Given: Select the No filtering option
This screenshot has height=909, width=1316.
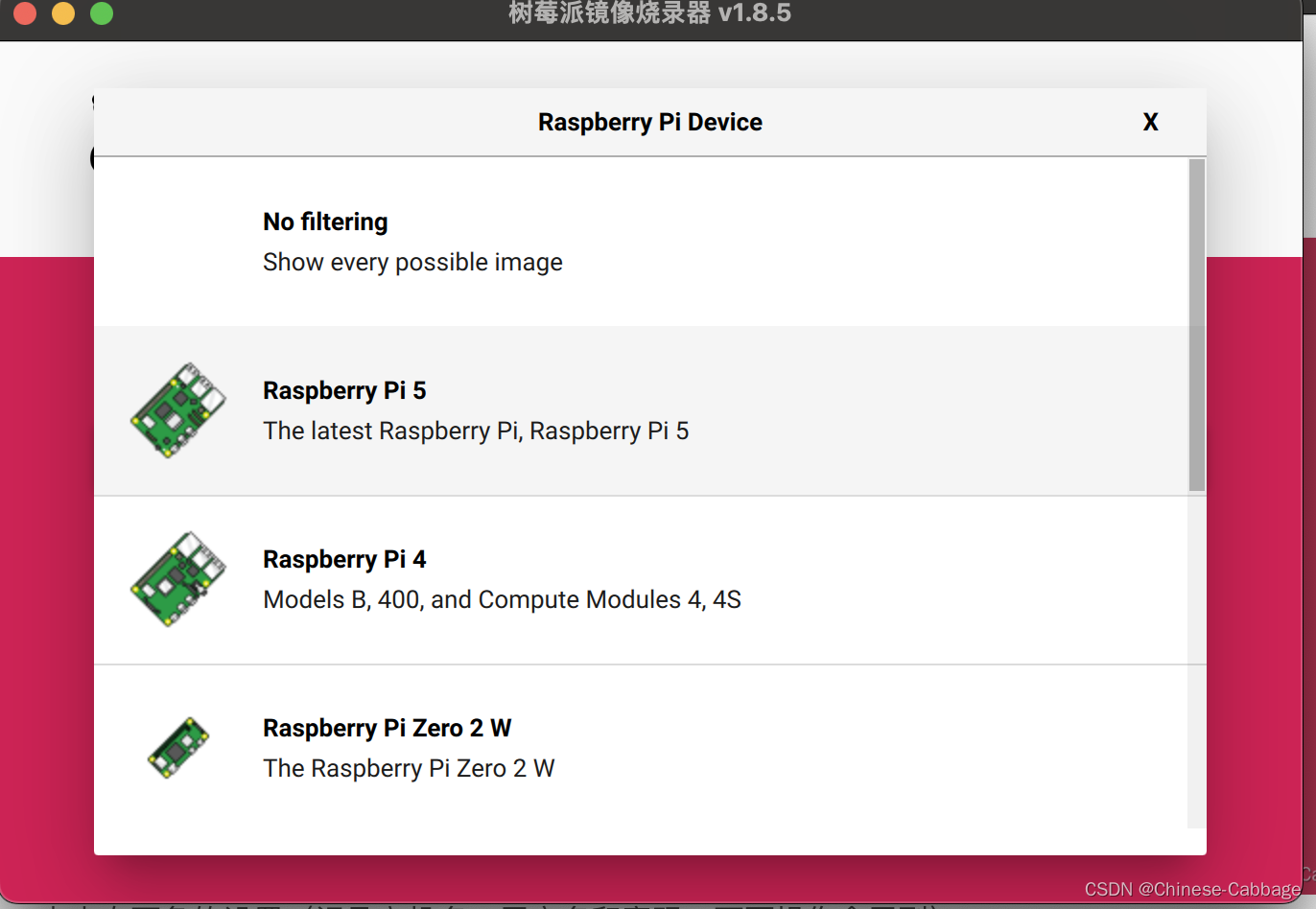Looking at the screenshot, I should (x=641, y=242).
